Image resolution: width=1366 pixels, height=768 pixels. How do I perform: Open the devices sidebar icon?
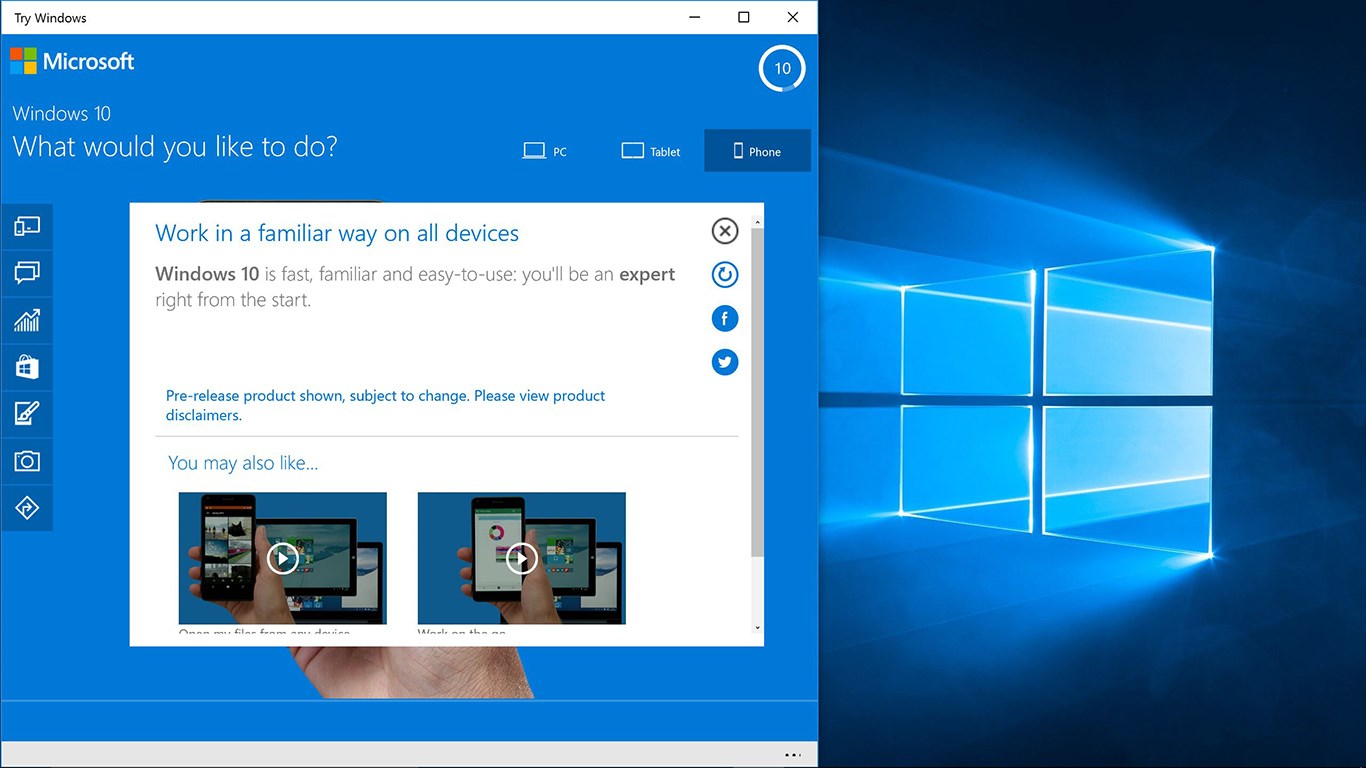click(27, 227)
